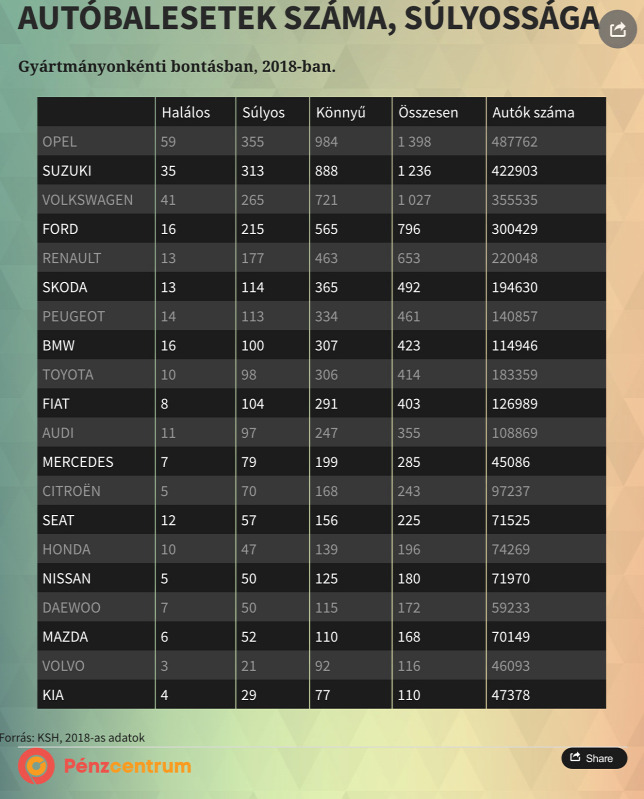Select the Opel car count 487762
644x799 pixels.
pyautogui.click(x=514, y=142)
